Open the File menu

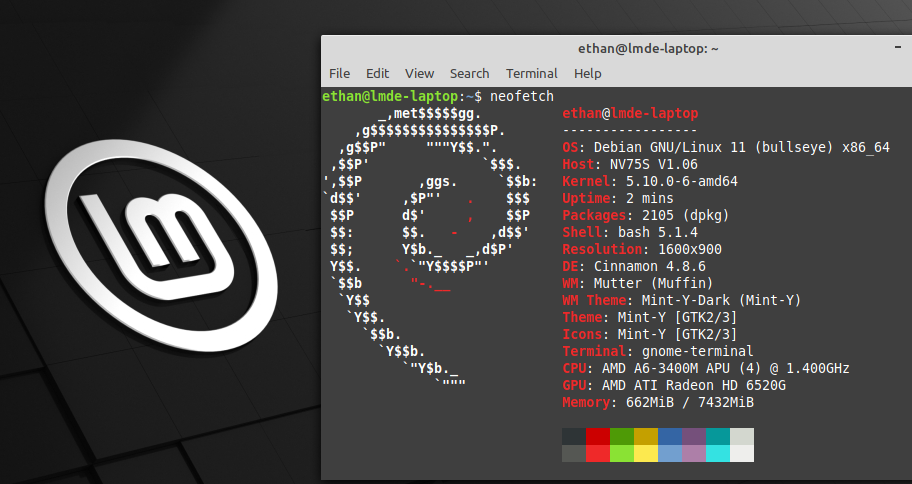pyautogui.click(x=339, y=74)
